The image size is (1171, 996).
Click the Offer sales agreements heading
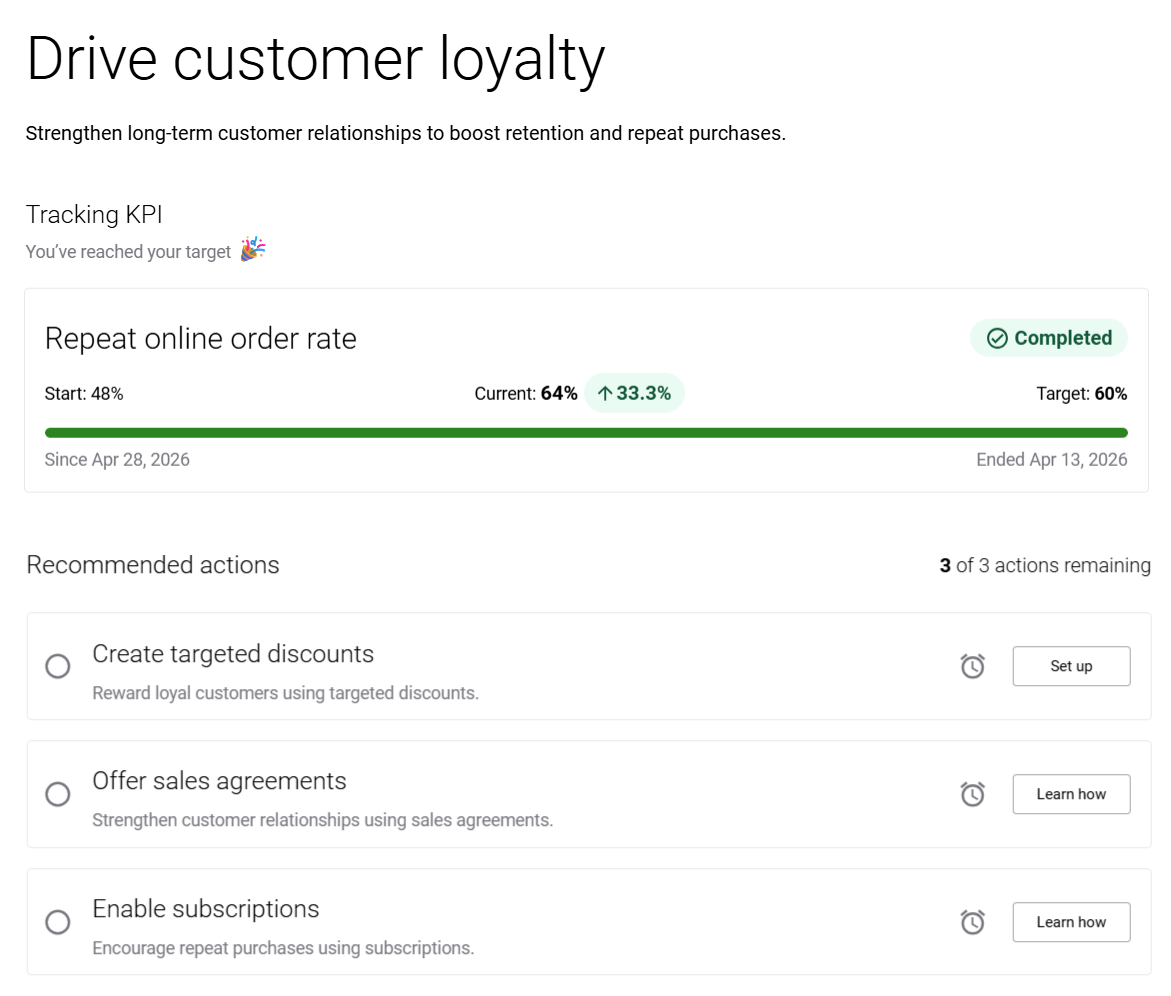coord(219,781)
